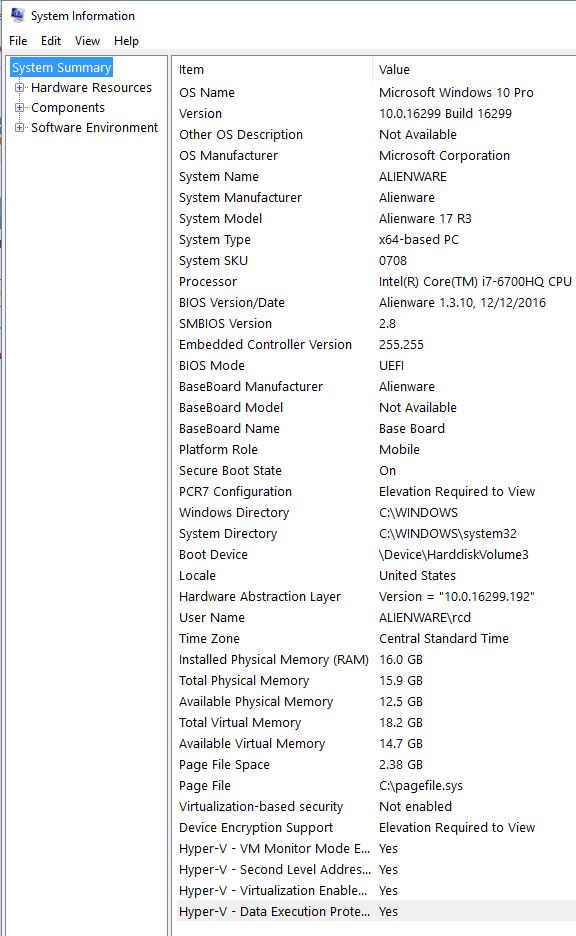576x936 pixels.
Task: Select System Model row
Action: pyautogui.click(x=374, y=218)
